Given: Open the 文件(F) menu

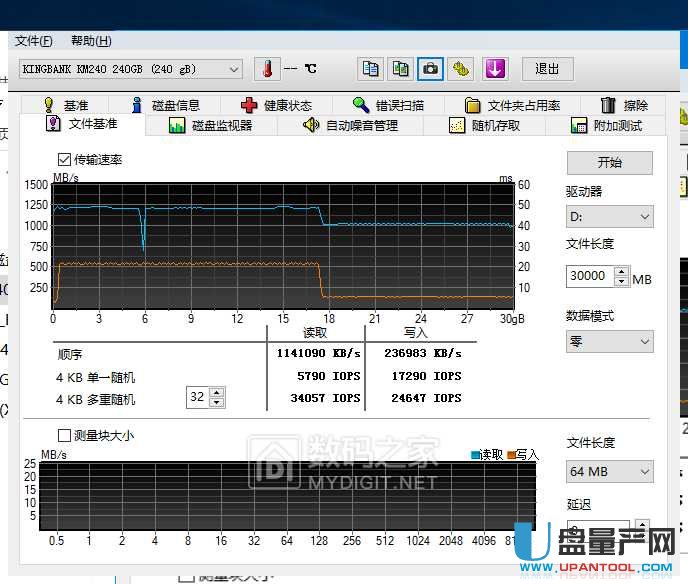Looking at the screenshot, I should pos(34,41).
